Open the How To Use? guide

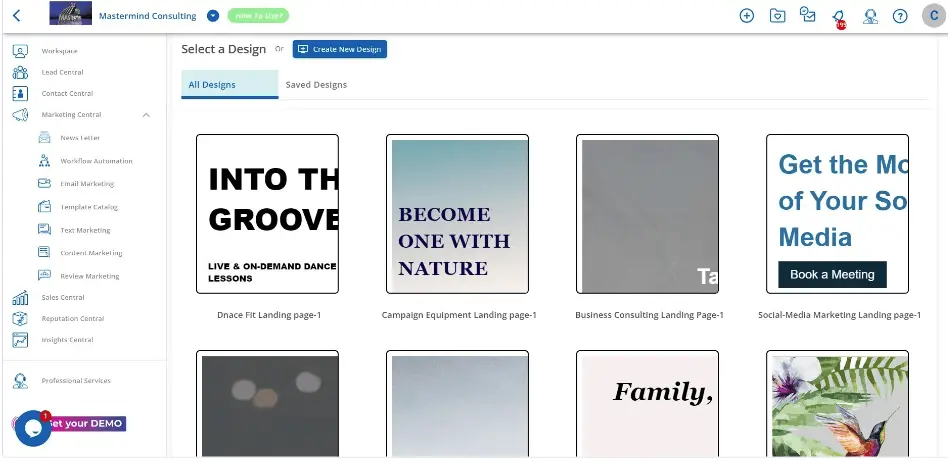tap(258, 16)
